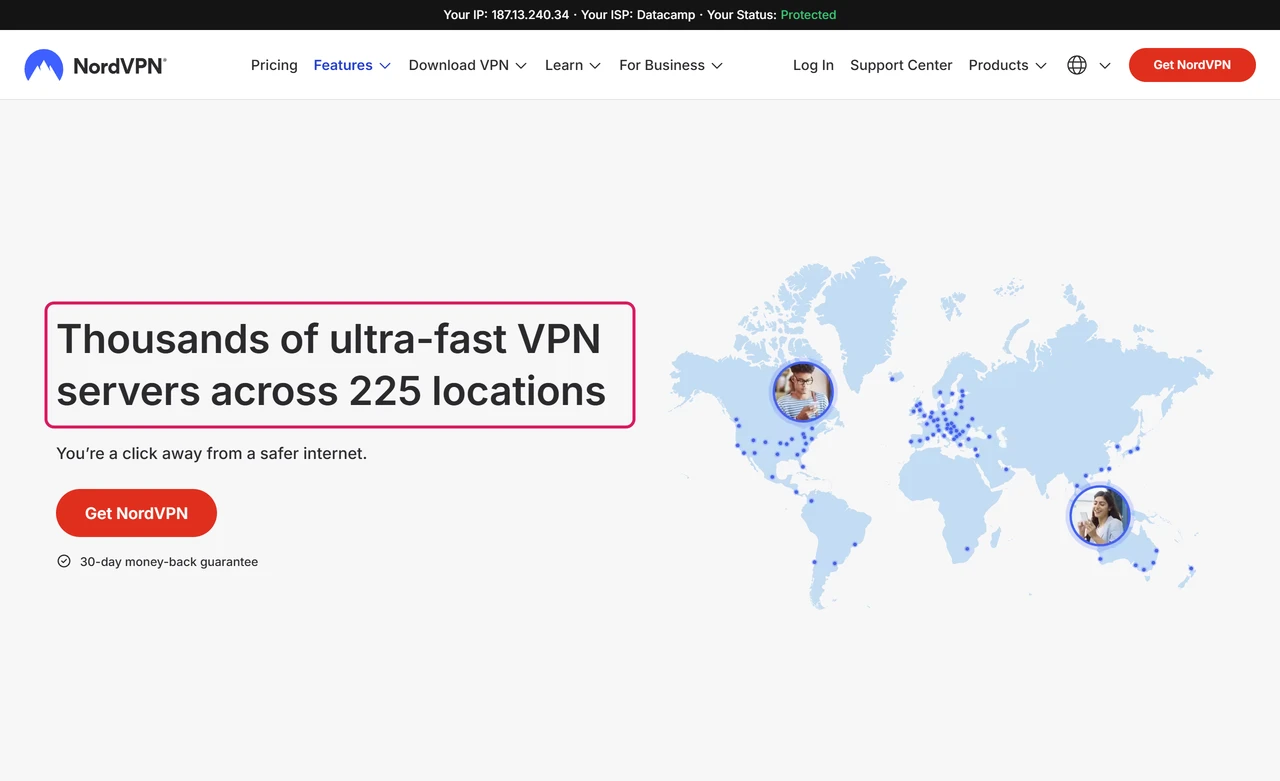Expand the Features dropdown chevron
The width and height of the screenshot is (1280, 781).
click(385, 66)
